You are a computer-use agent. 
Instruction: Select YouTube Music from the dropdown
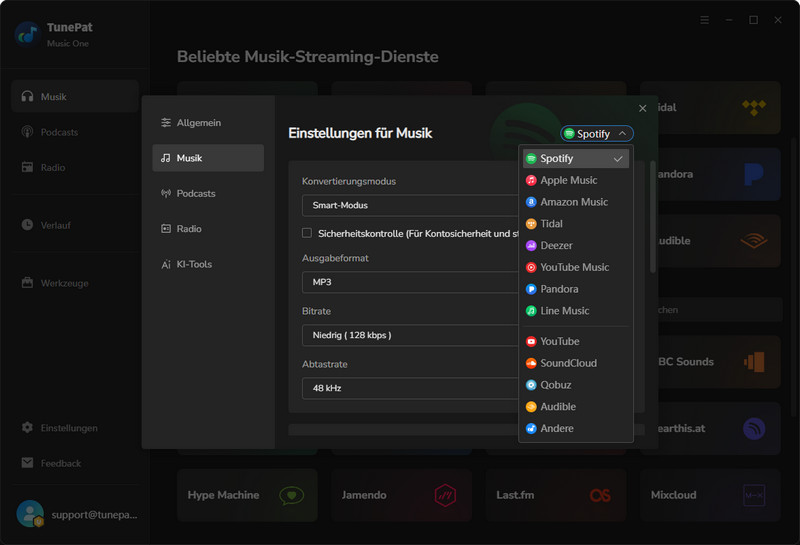point(576,267)
